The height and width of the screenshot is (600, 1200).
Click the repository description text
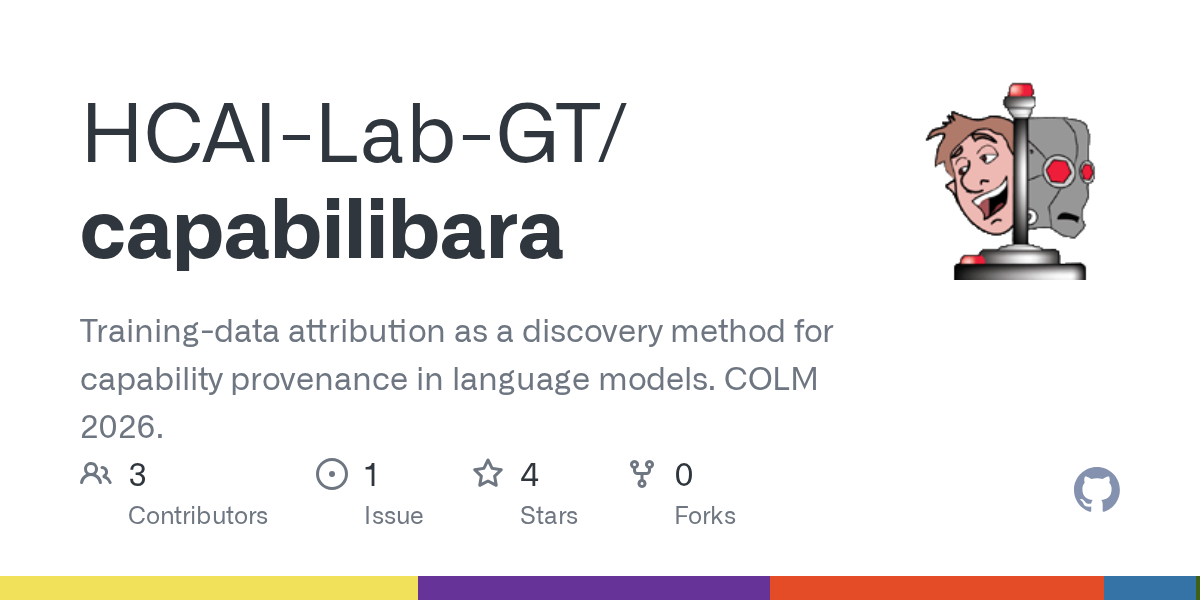[x=457, y=379]
